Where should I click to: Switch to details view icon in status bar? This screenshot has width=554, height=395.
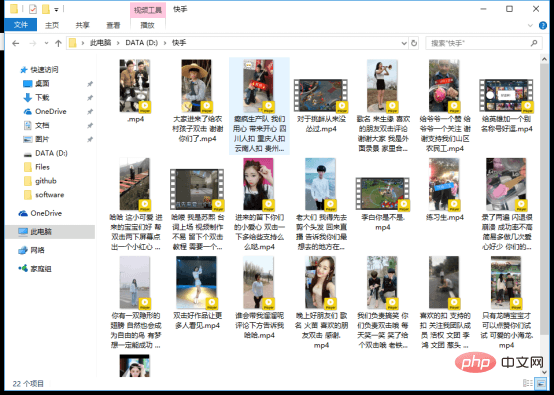(528, 383)
